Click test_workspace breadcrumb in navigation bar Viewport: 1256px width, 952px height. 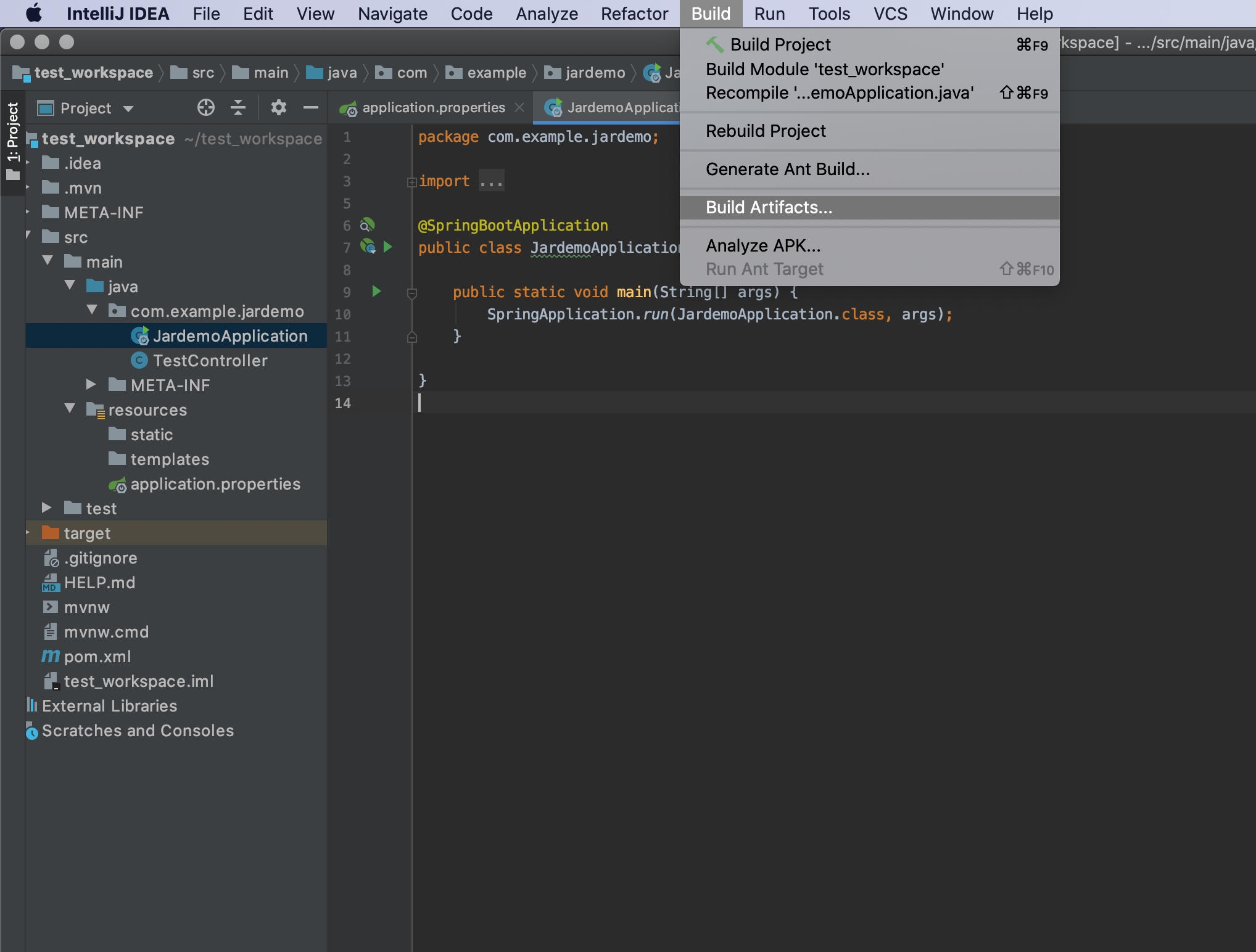click(83, 73)
